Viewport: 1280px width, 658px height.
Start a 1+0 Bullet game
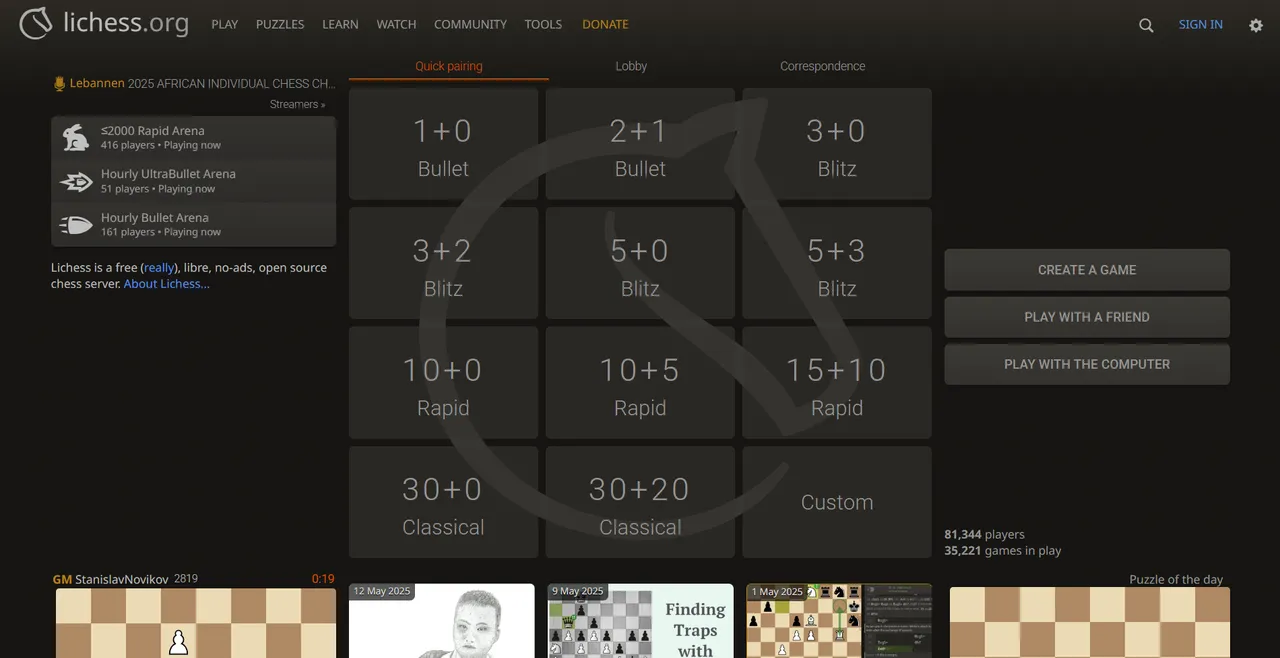(x=443, y=144)
